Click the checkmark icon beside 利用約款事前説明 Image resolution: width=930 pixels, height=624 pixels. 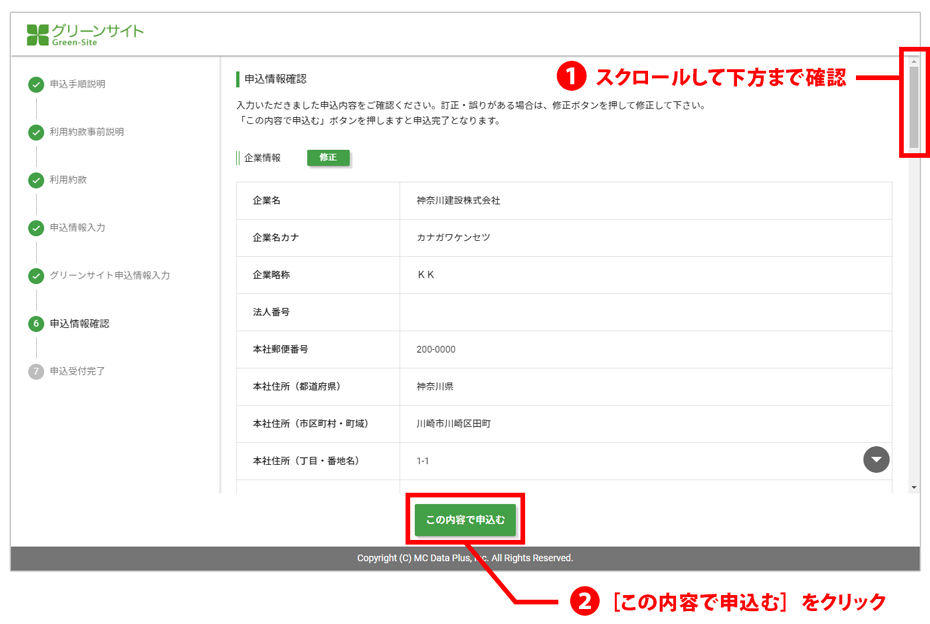(36, 132)
